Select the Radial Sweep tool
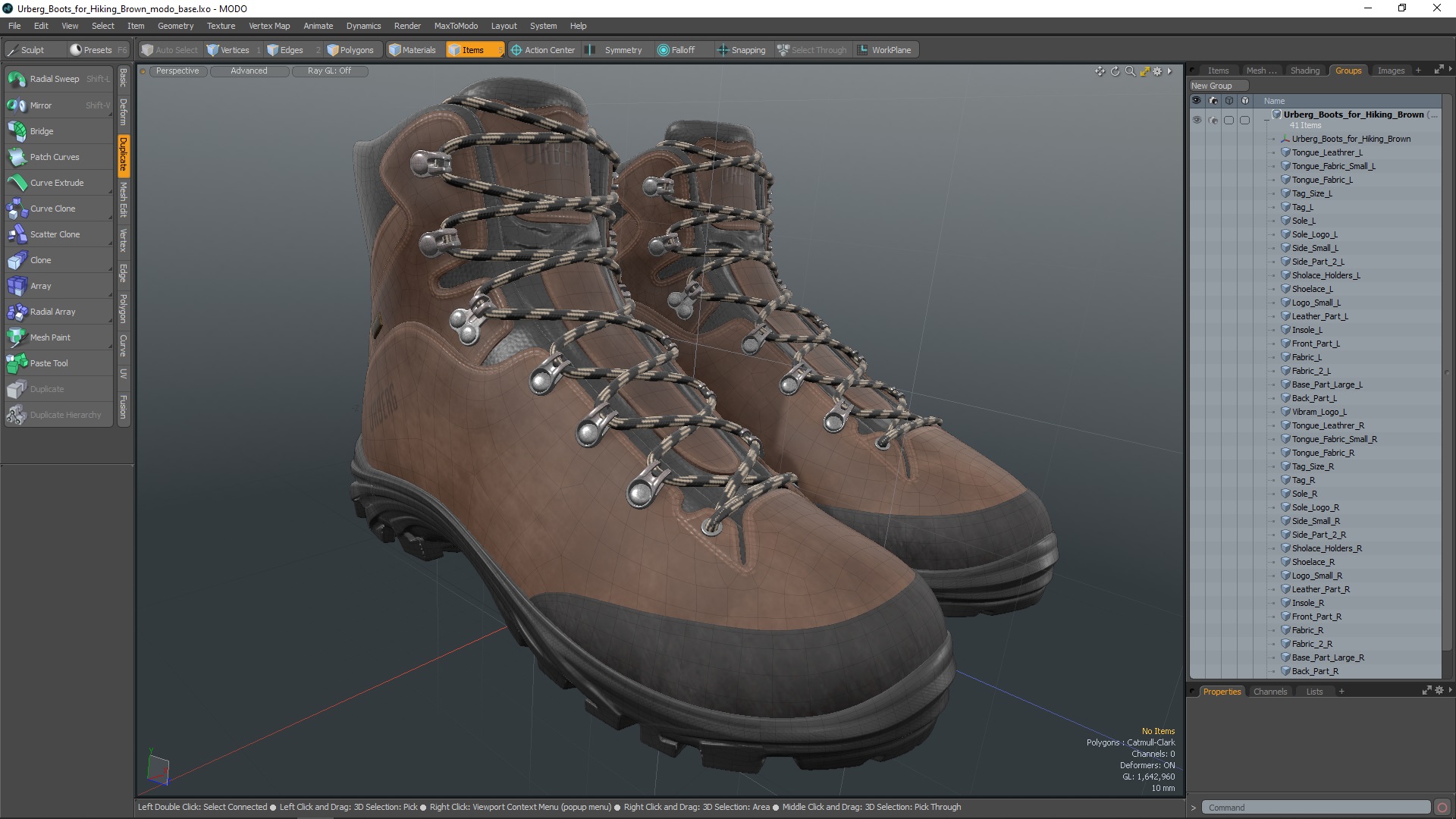Image resolution: width=1456 pixels, height=819 pixels. pyautogui.click(x=58, y=79)
